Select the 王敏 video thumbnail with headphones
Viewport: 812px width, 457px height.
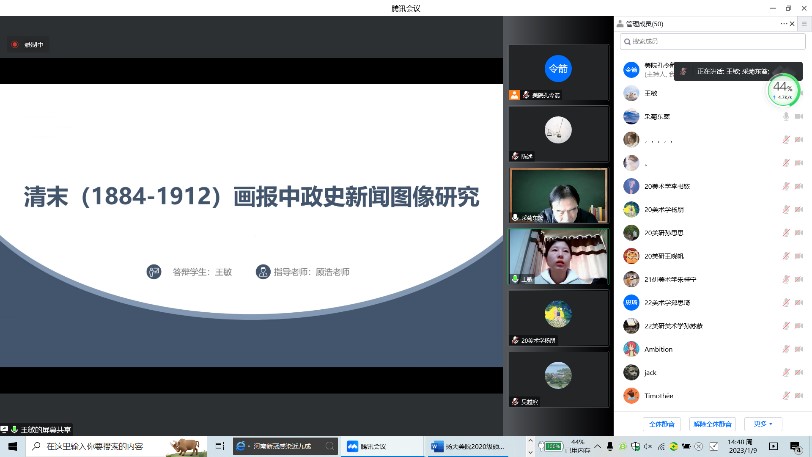click(558, 257)
